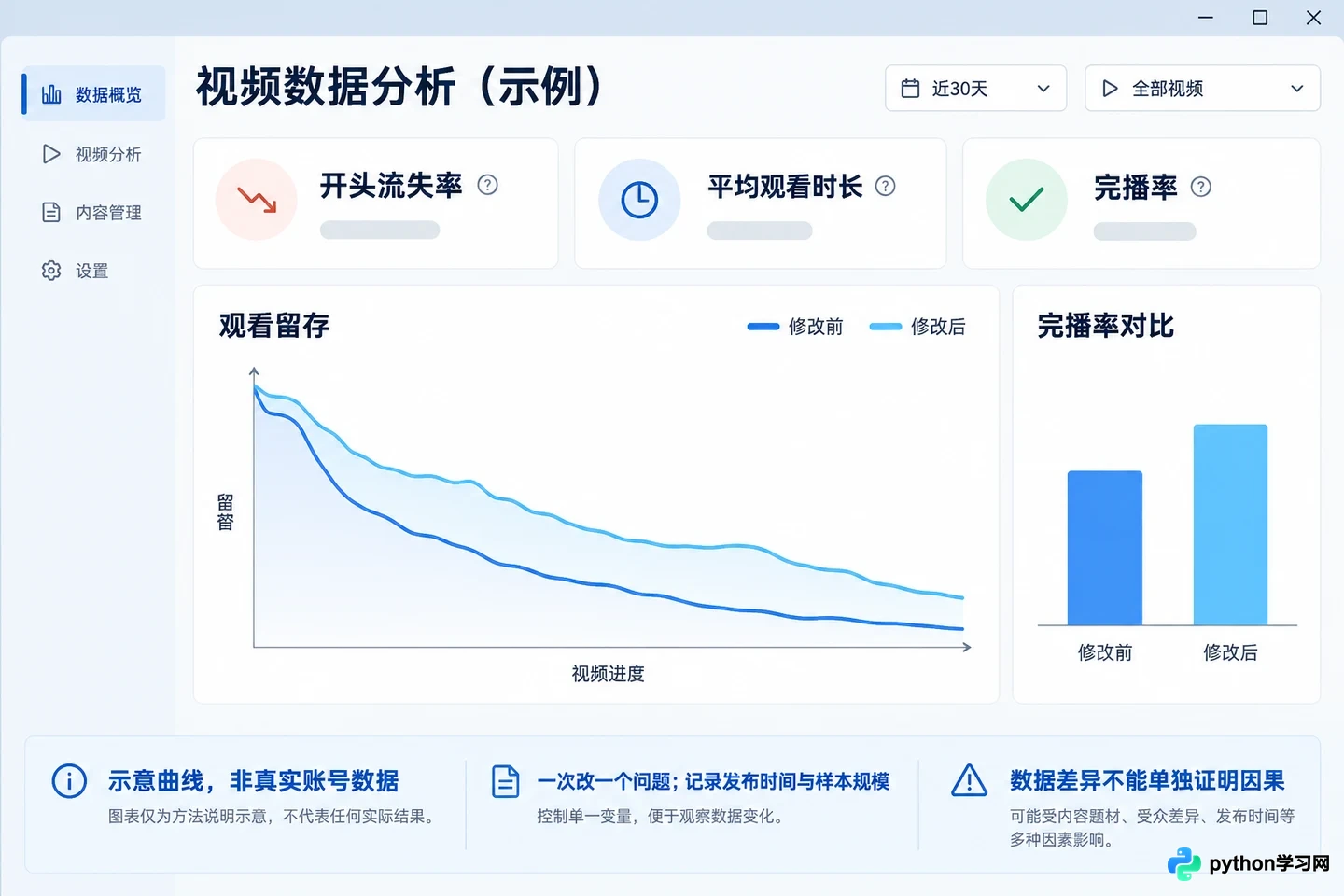
Task: Click the 完播率对比 chart title
Action: [x=1106, y=326]
